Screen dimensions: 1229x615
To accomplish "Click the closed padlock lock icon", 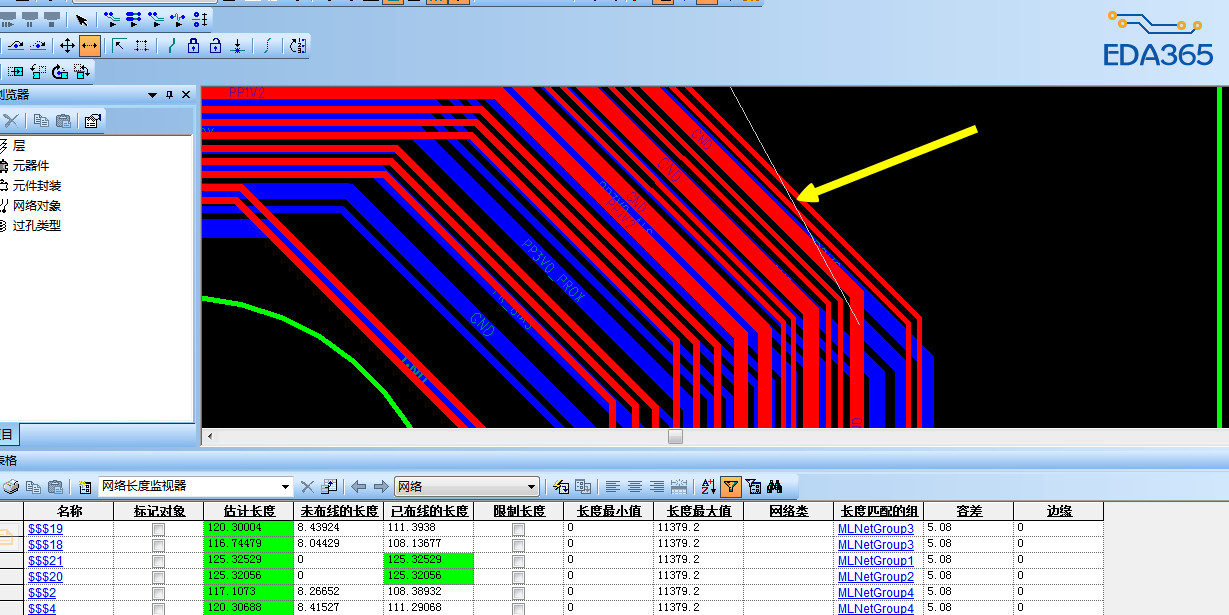I will [192, 45].
